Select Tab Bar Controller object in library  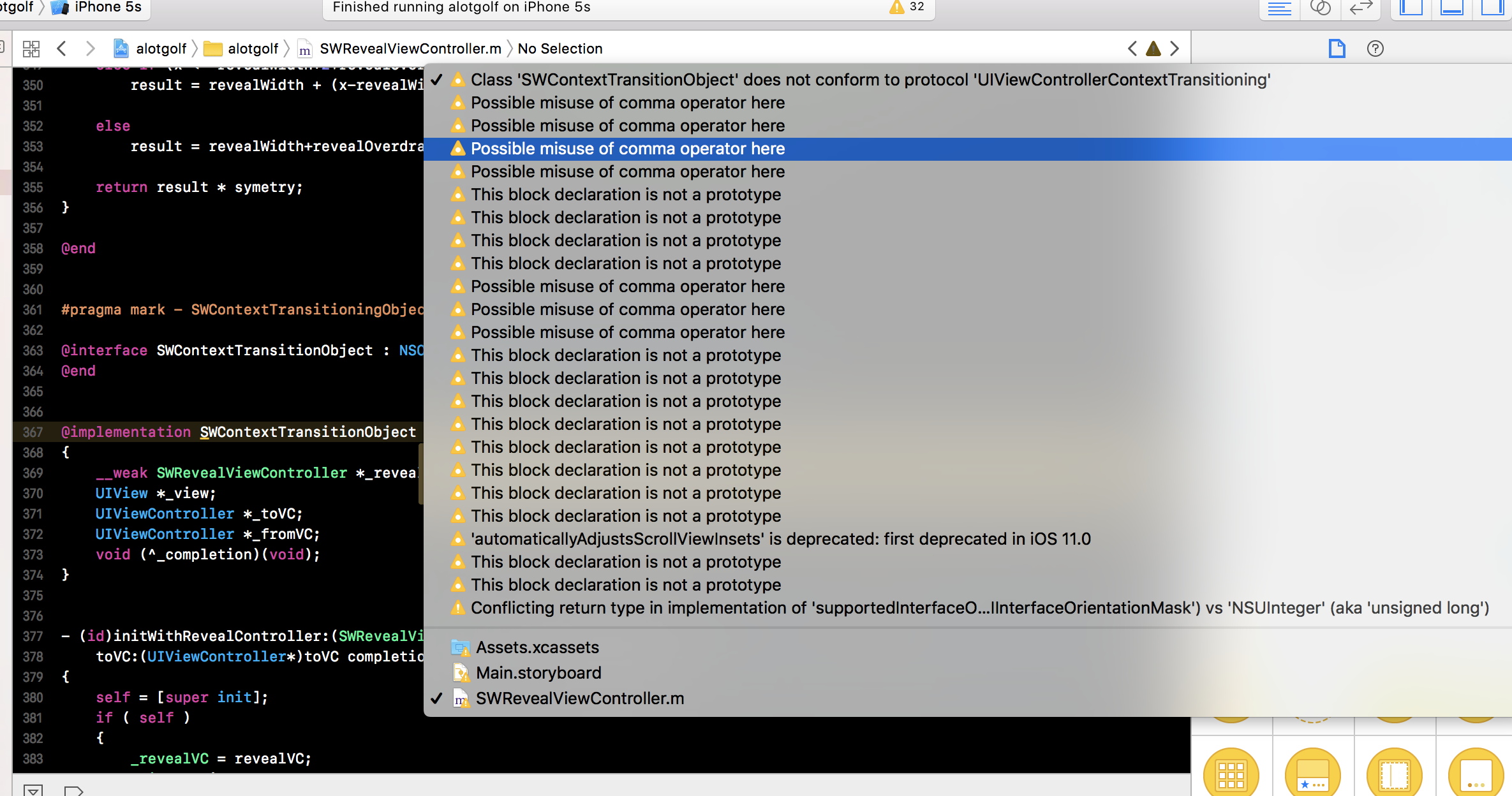(1313, 773)
